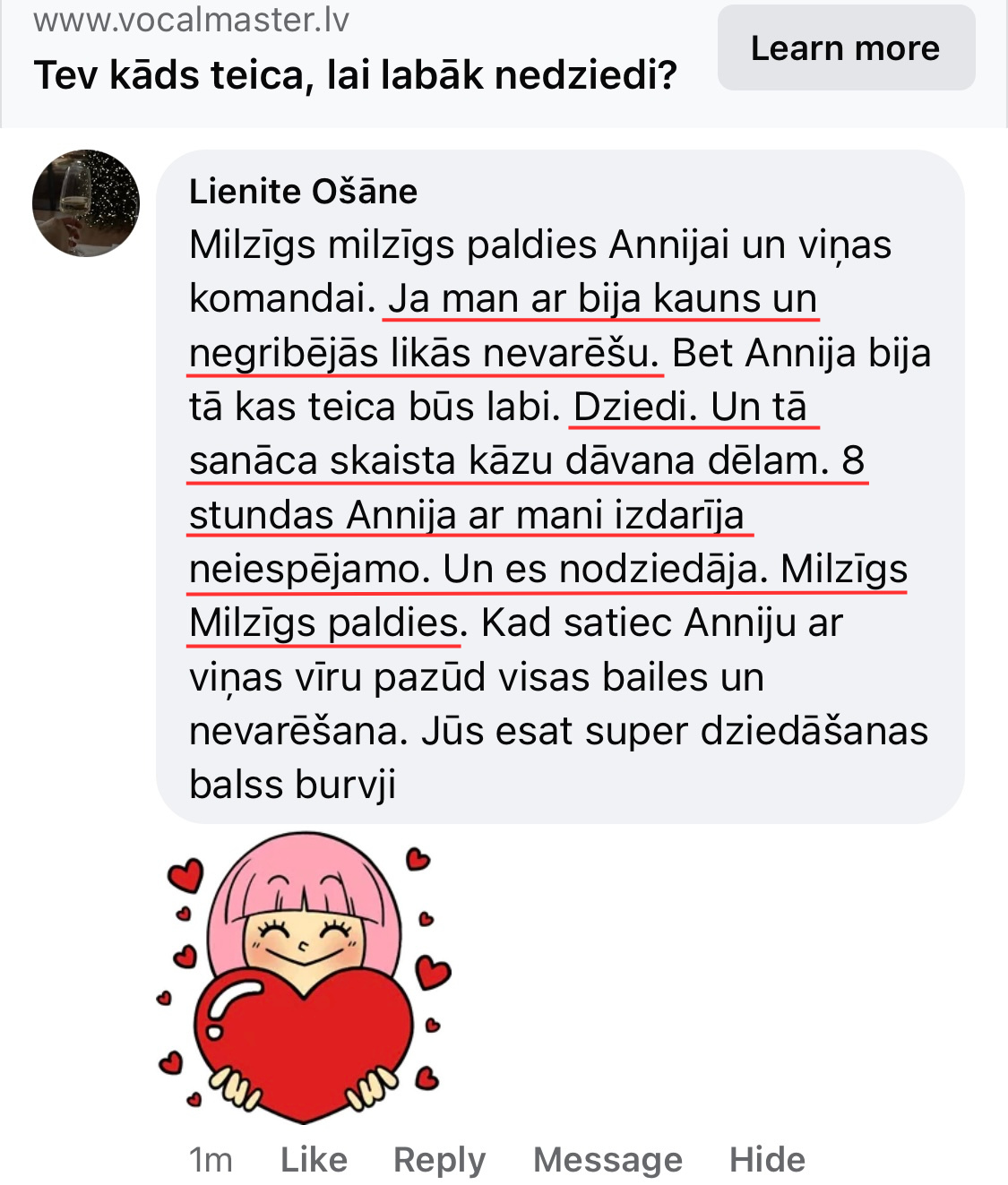Open Lienite Ošāne's profile picture
1008x1185 pixels.
86,203
